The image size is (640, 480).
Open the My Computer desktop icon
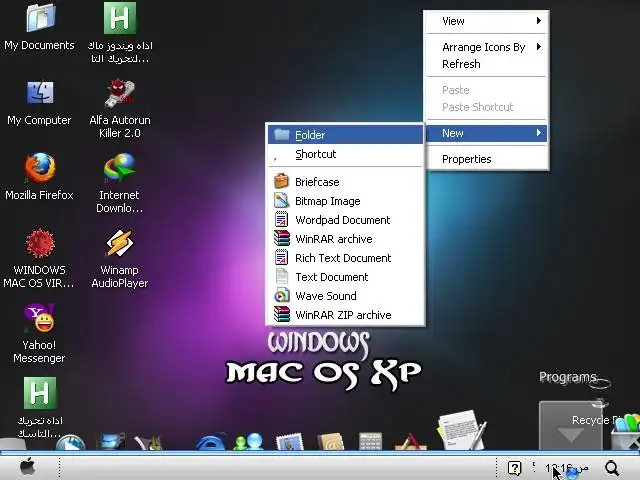coord(40,93)
